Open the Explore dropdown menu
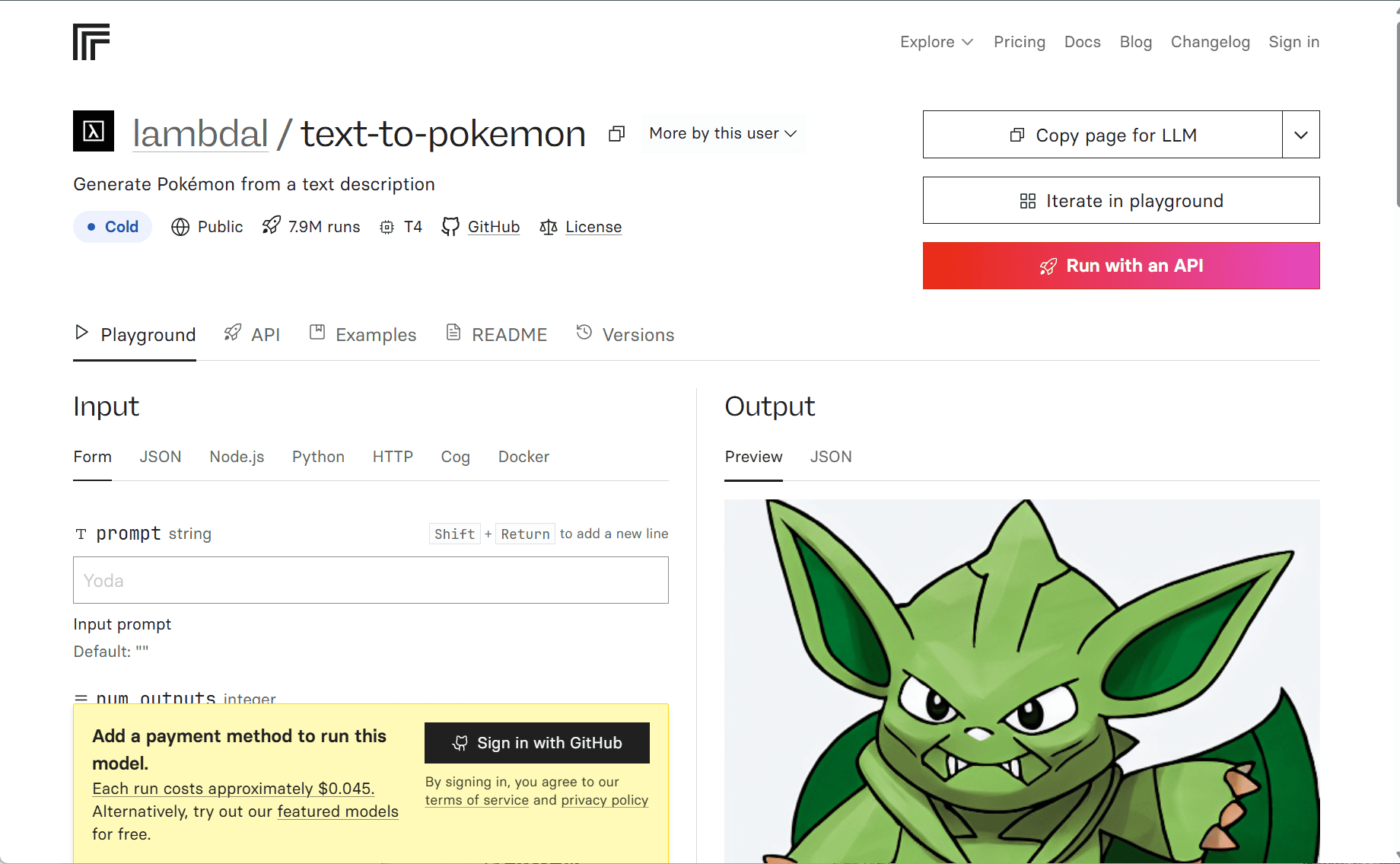This screenshot has width=1400, height=864. click(x=937, y=42)
